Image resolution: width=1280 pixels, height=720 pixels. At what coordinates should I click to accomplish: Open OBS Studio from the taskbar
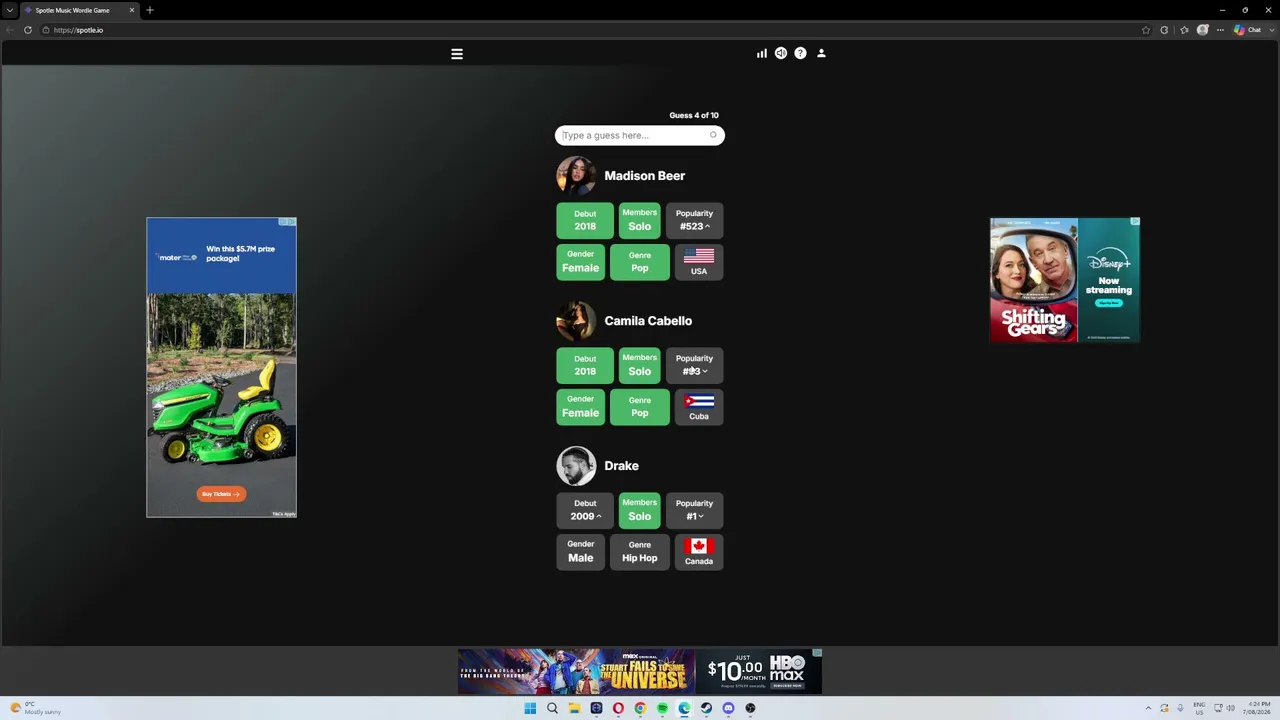750,709
